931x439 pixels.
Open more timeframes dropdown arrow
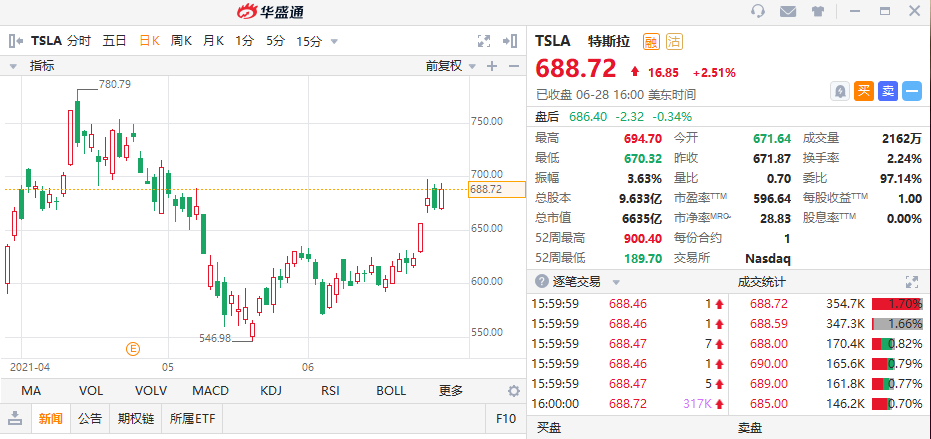tap(334, 42)
